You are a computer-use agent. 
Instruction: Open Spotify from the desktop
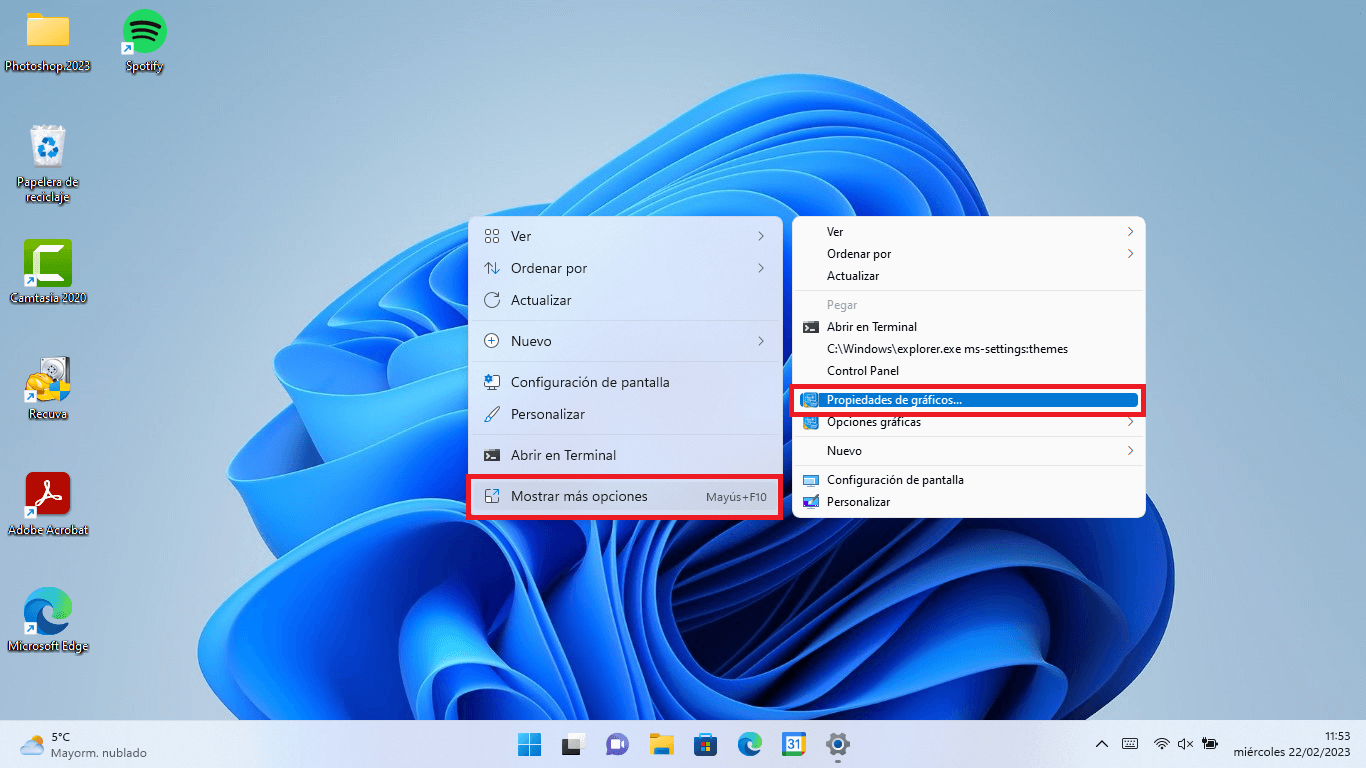point(143,30)
